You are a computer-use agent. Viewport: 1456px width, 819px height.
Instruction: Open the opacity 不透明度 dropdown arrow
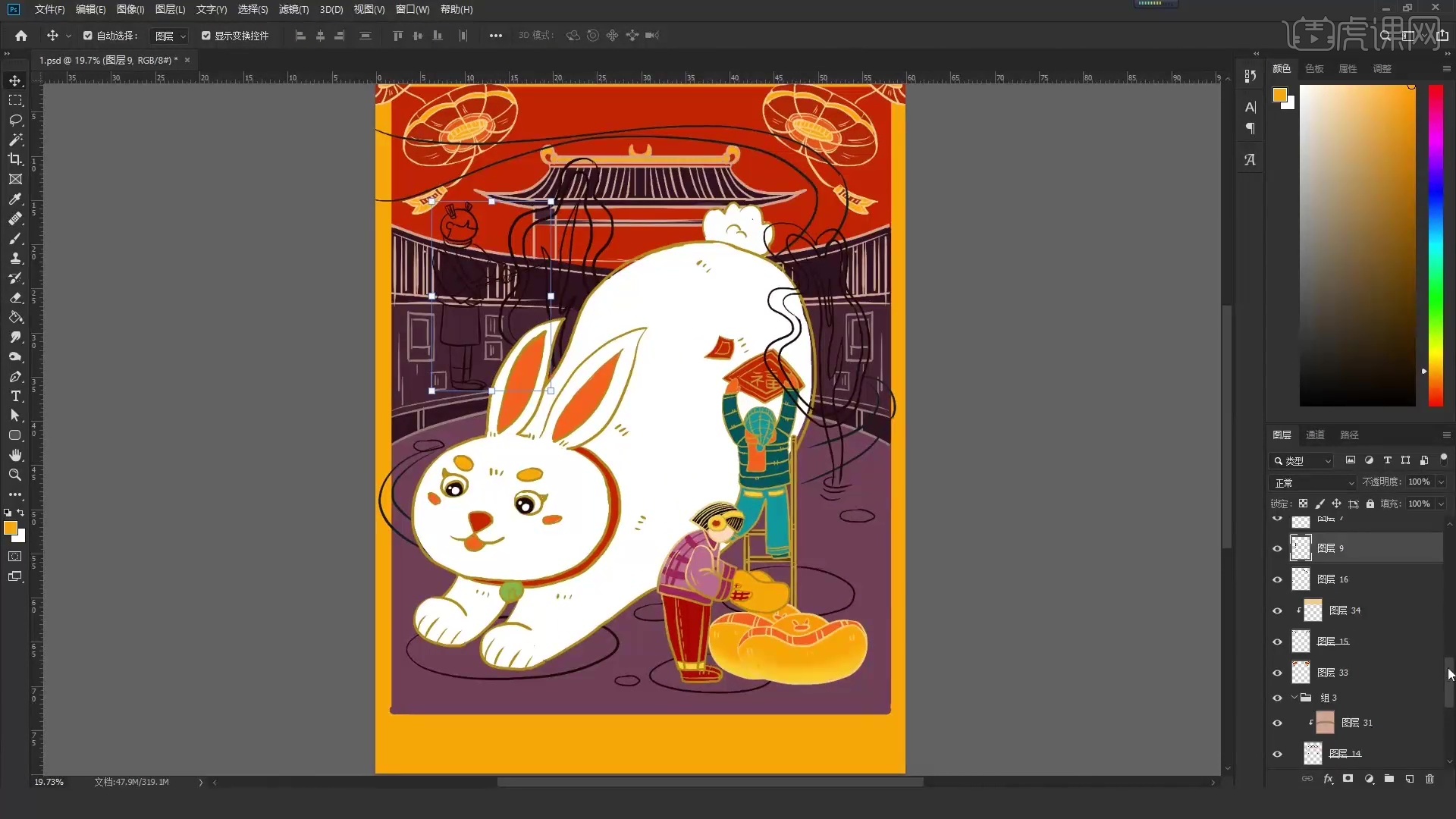pos(1441,482)
